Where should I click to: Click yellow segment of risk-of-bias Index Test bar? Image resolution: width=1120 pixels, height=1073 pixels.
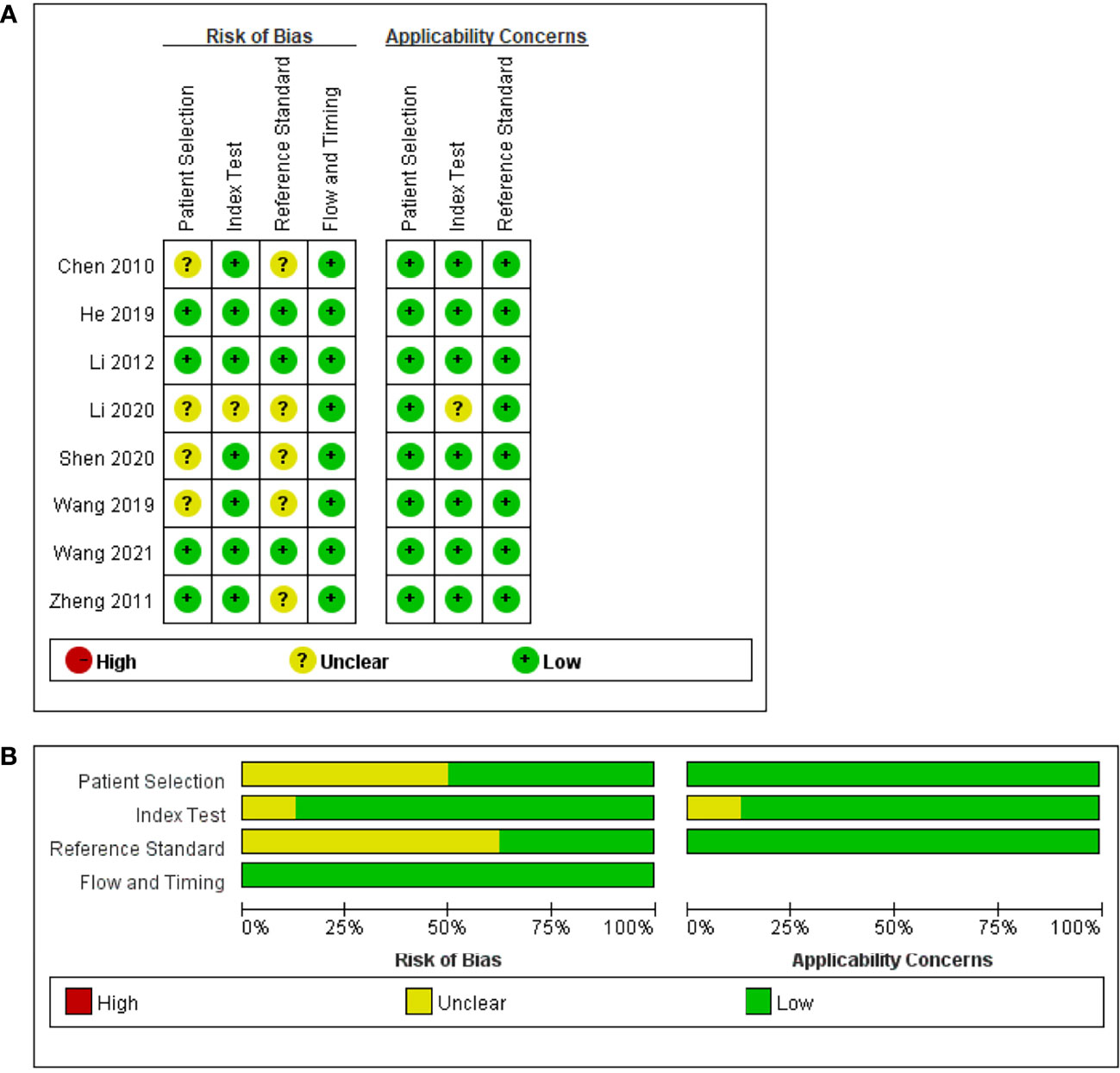tap(269, 807)
